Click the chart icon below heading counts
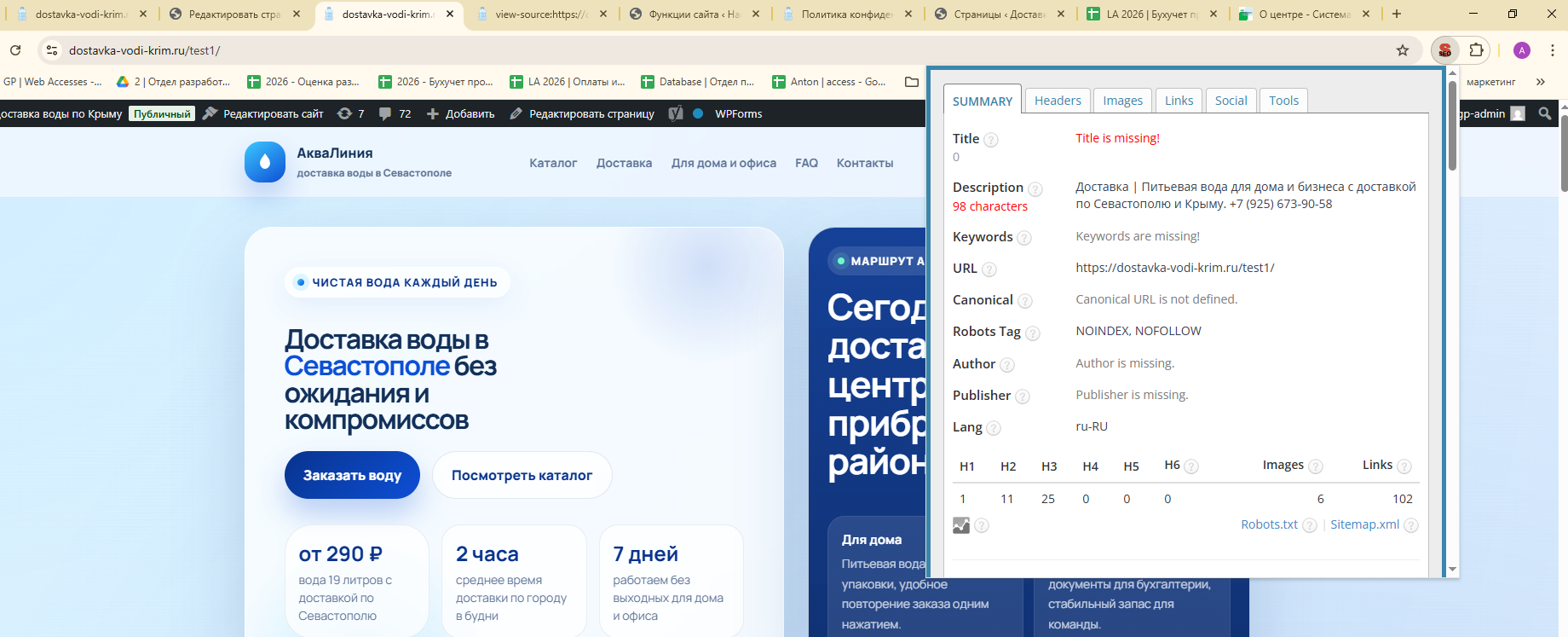 pyautogui.click(x=961, y=525)
